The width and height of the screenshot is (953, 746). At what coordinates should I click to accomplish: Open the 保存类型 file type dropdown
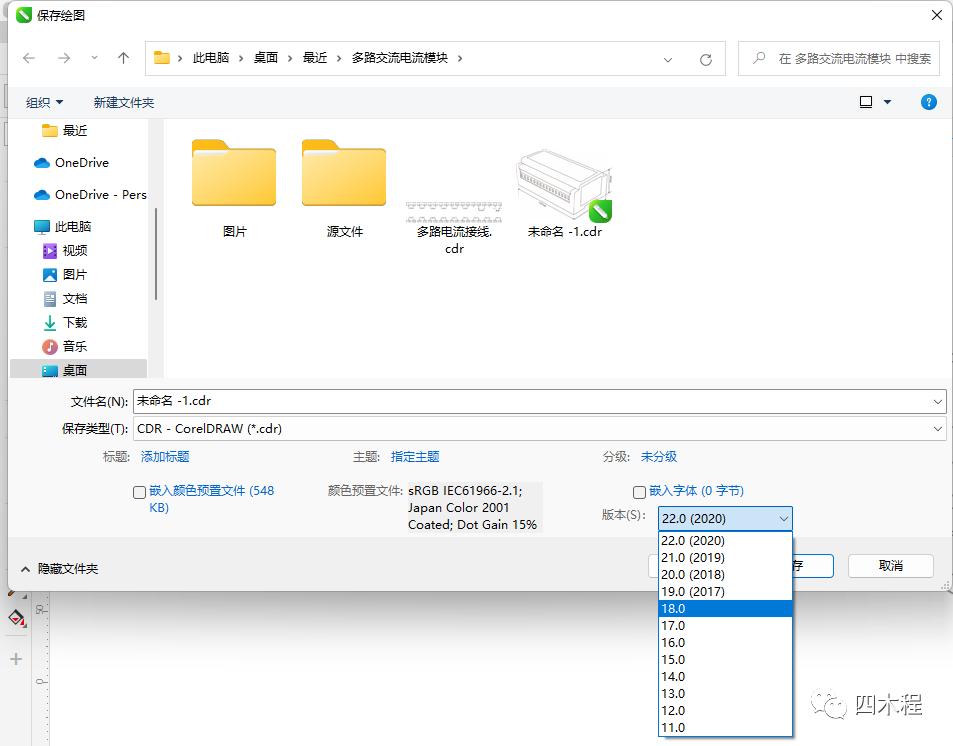(937, 428)
